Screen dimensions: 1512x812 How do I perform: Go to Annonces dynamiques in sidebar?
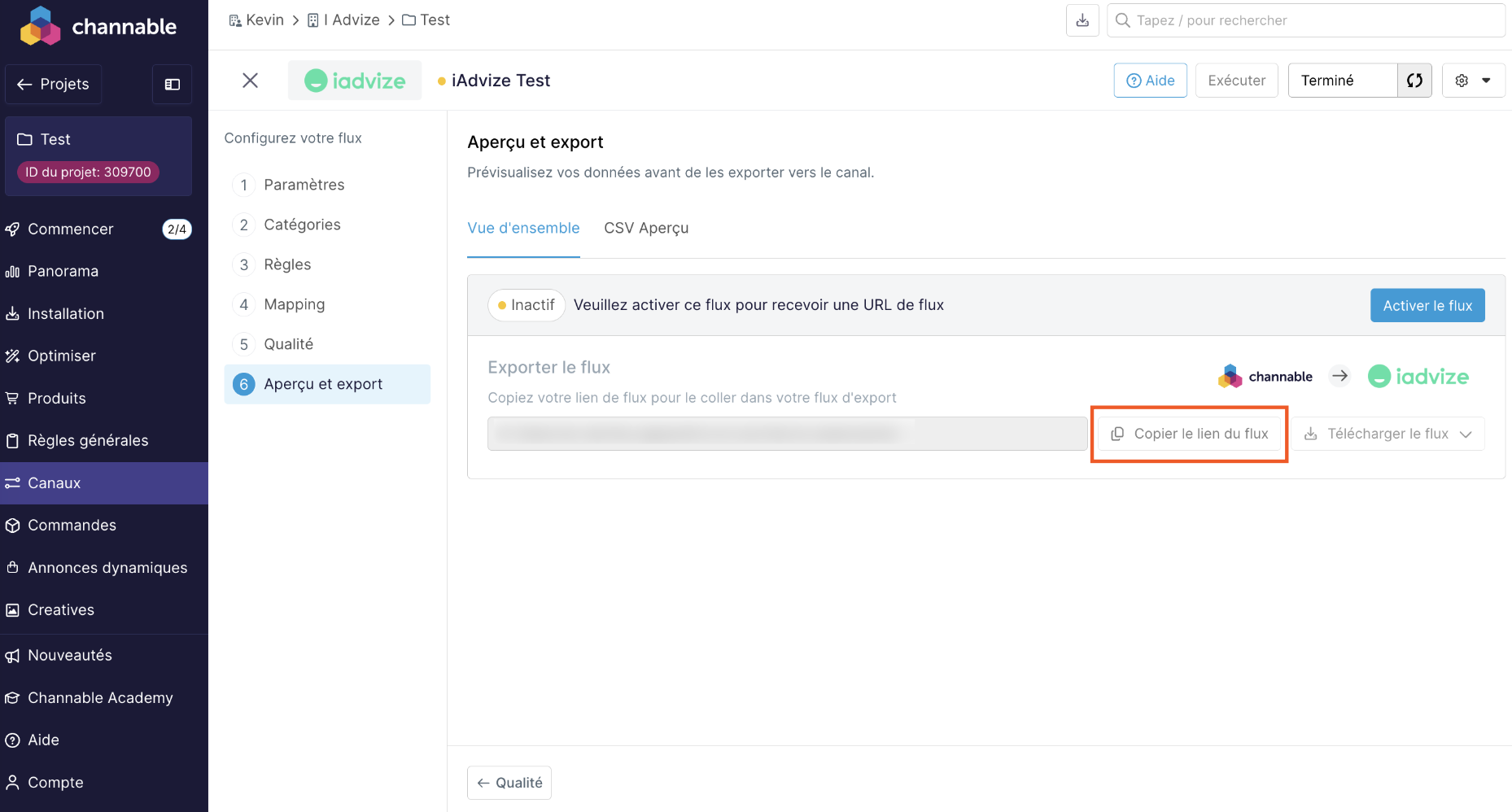107,567
